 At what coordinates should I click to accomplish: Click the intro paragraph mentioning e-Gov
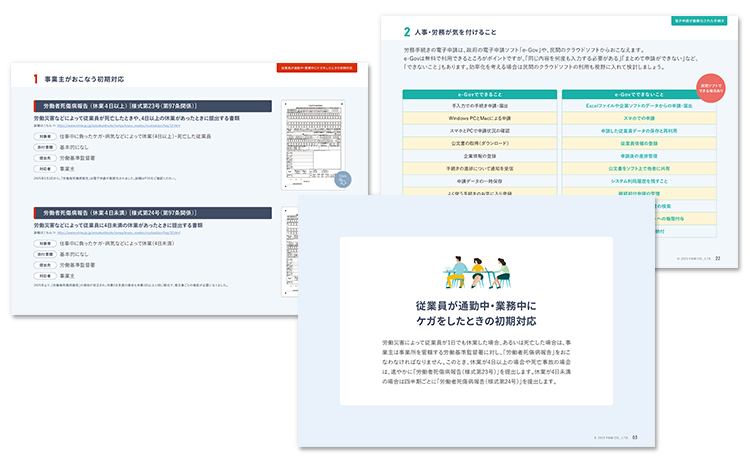click(551, 58)
